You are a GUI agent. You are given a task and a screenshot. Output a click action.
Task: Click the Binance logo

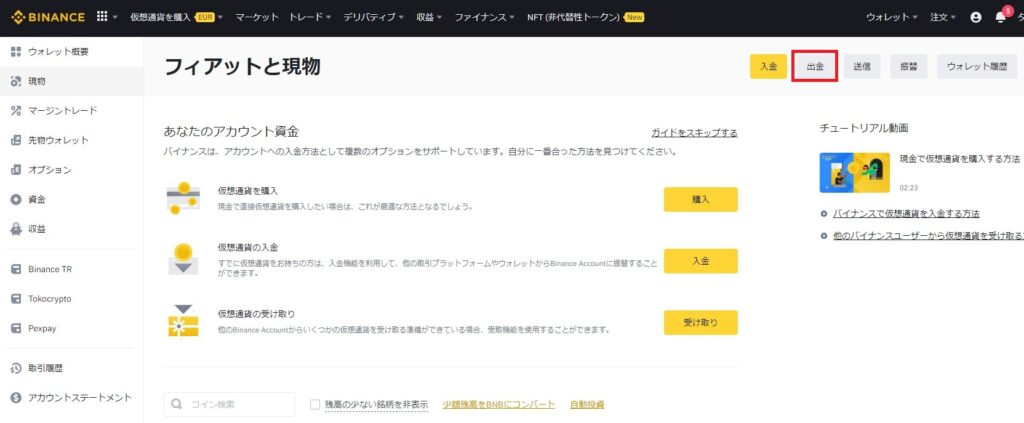(x=48, y=18)
